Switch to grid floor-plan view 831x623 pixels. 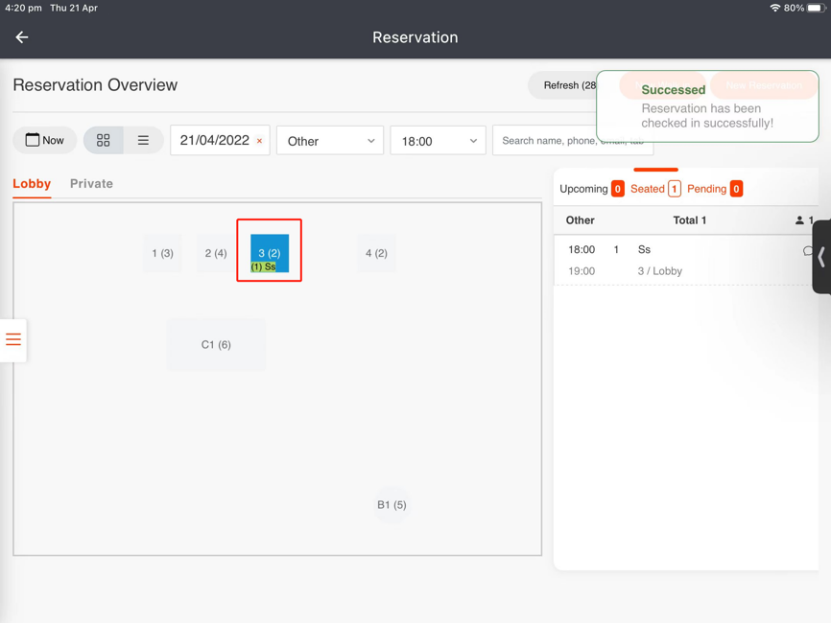(103, 140)
